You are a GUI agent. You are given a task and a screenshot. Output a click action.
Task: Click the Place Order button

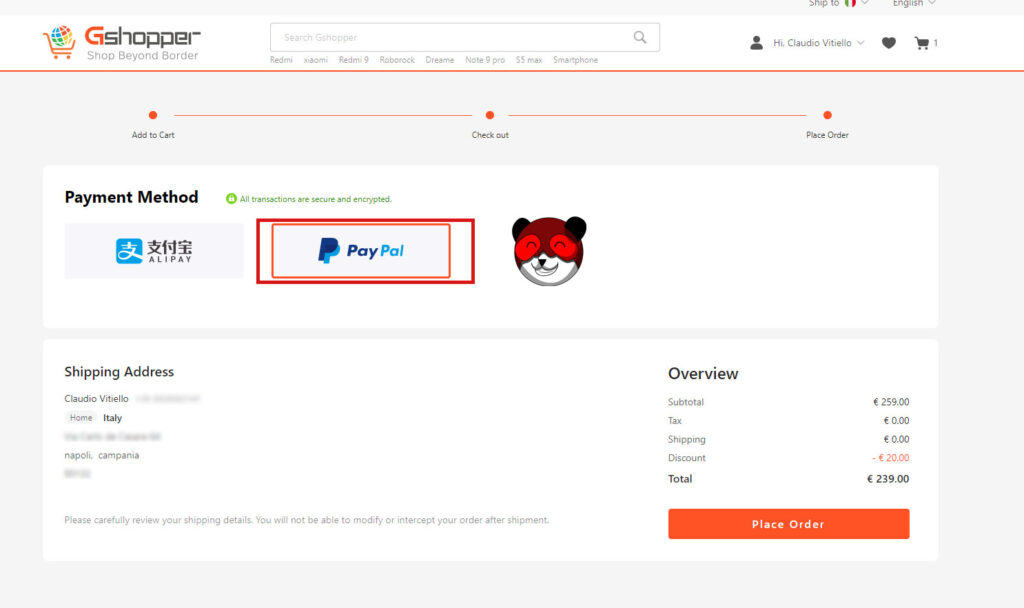click(788, 524)
